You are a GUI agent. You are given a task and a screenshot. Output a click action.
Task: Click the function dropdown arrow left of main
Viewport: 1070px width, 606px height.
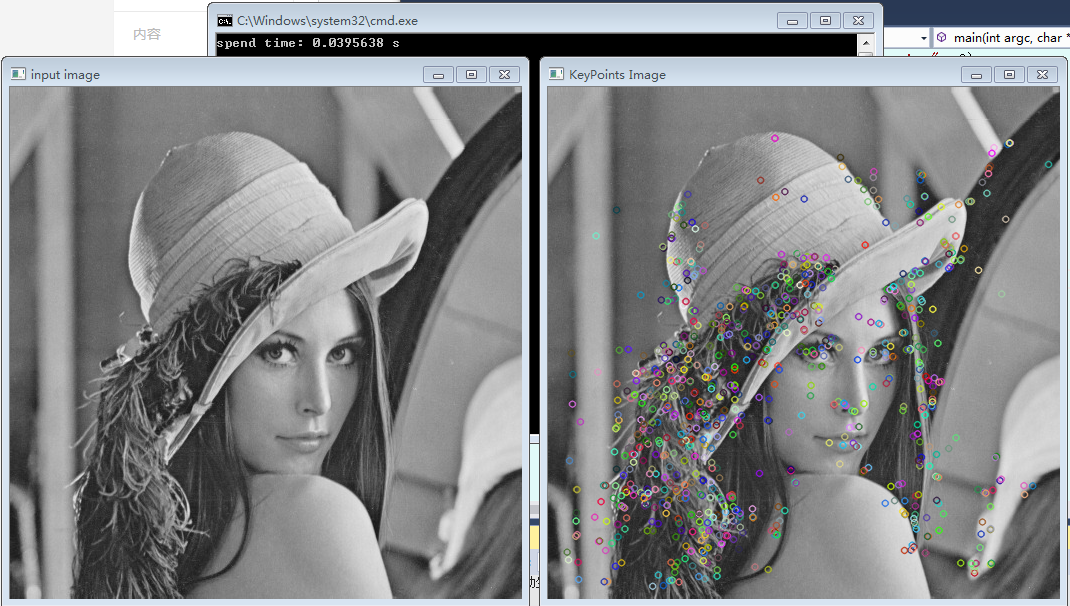click(x=923, y=38)
